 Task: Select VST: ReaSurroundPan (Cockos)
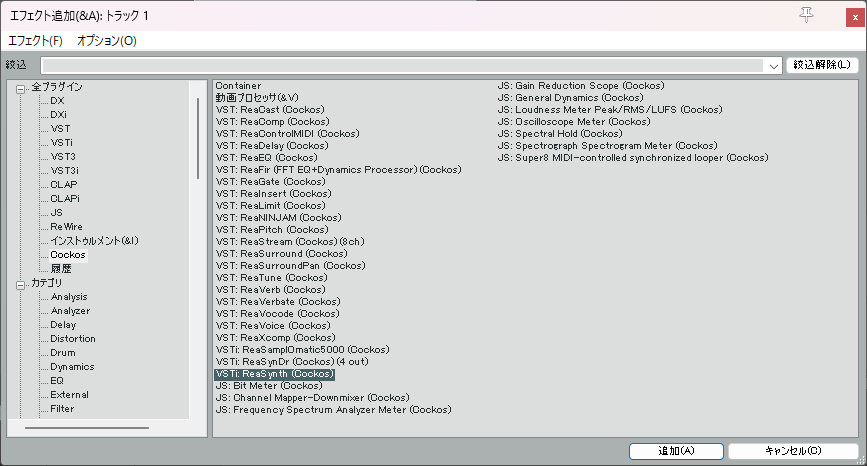point(291,266)
